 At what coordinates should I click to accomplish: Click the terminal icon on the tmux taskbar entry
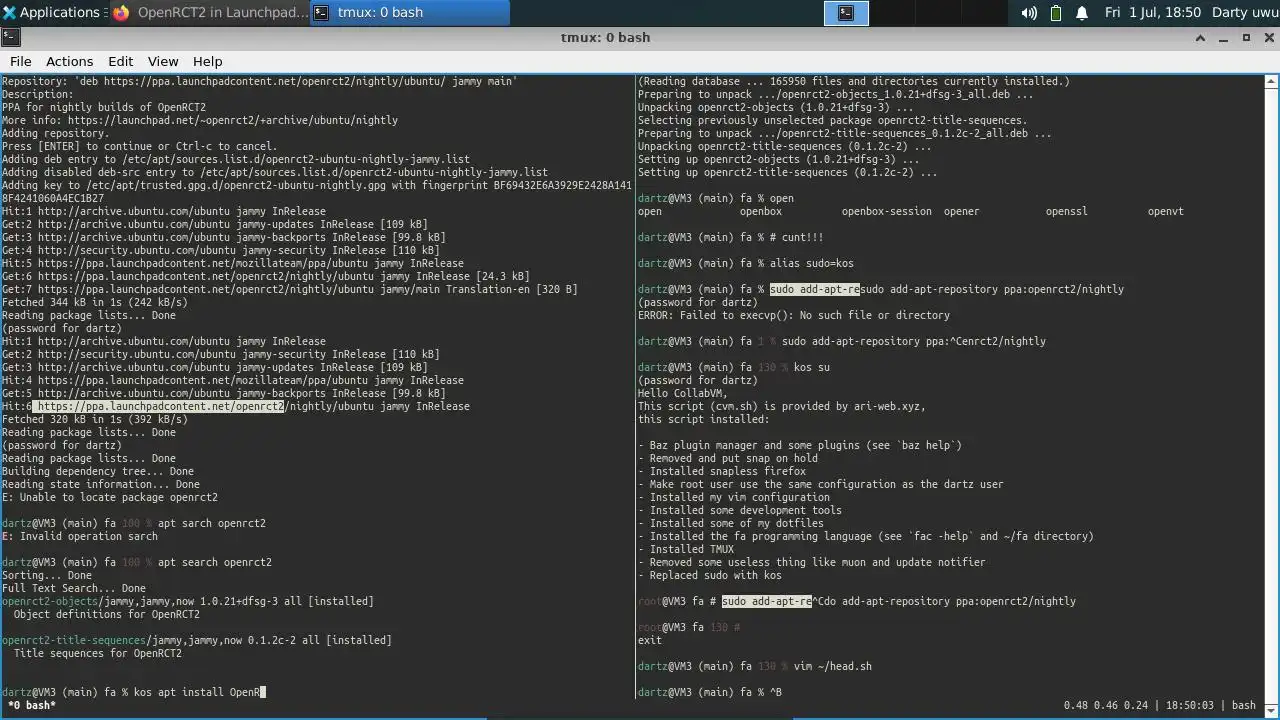pyautogui.click(x=321, y=13)
